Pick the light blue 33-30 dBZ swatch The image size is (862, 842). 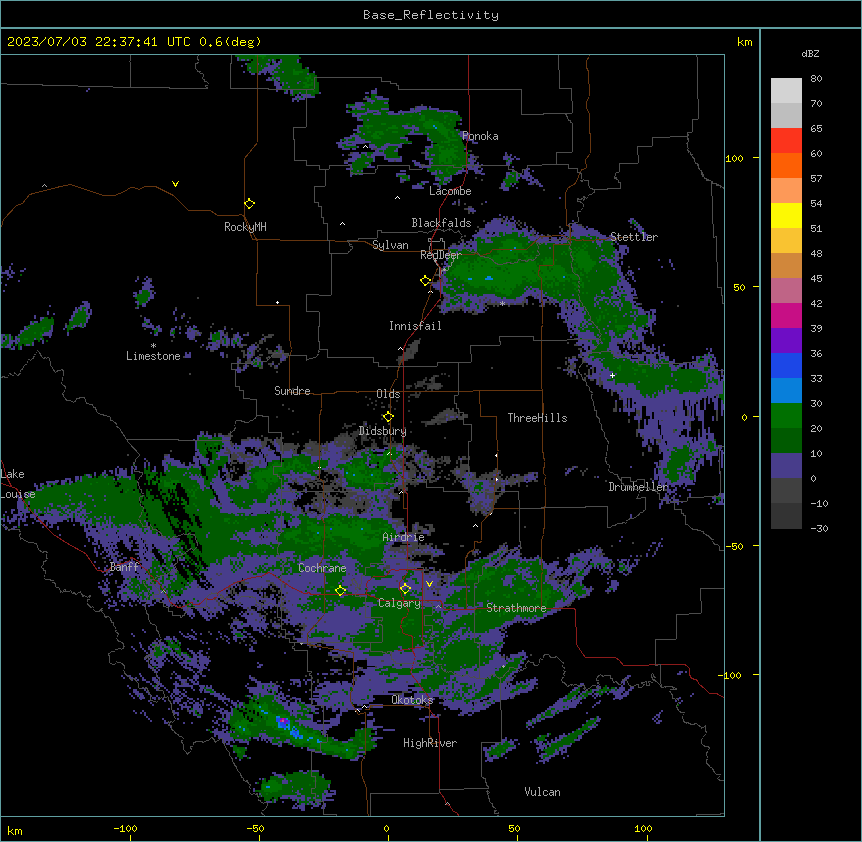pyautogui.click(x=786, y=390)
